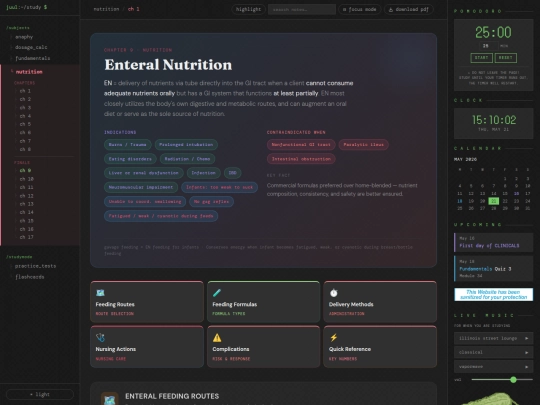Open the Nursing Actions card
The height and width of the screenshot is (405, 540).
[147, 346]
